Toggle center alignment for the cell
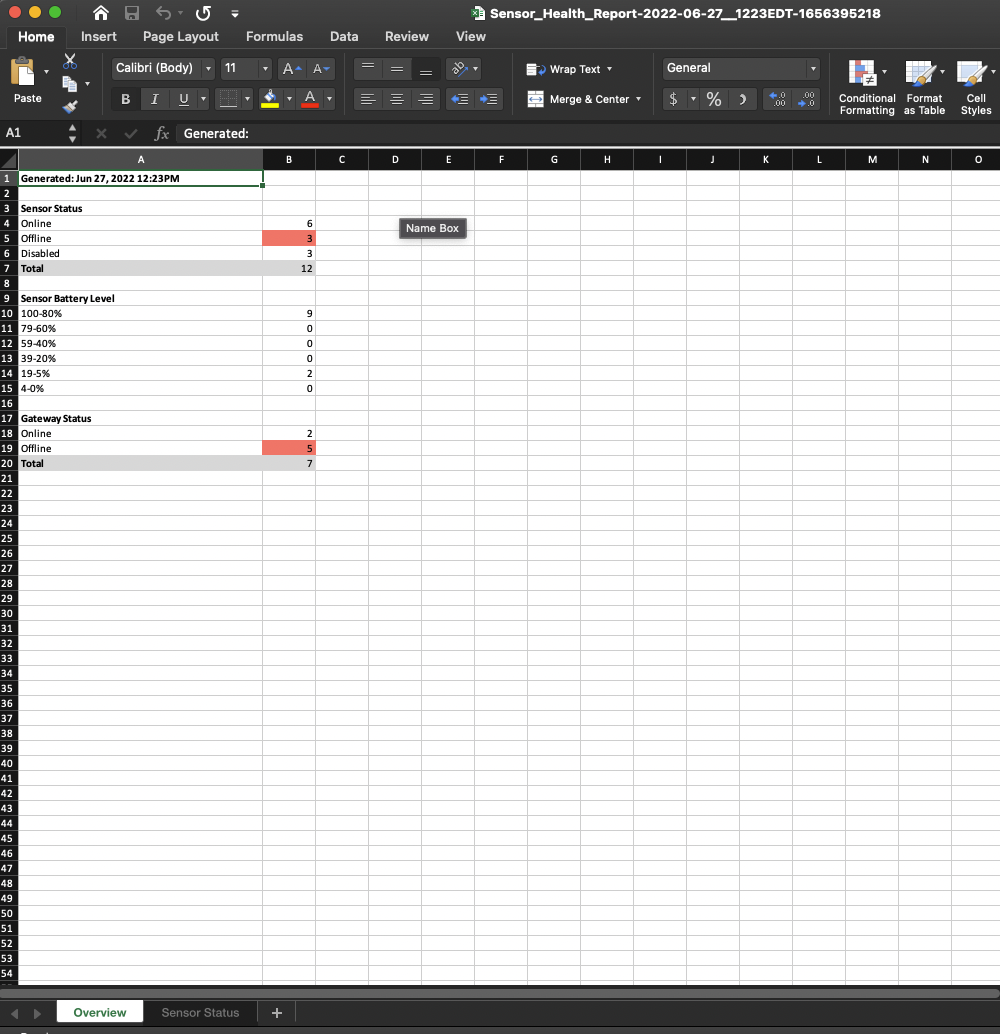The width and height of the screenshot is (1000, 1034). (397, 99)
